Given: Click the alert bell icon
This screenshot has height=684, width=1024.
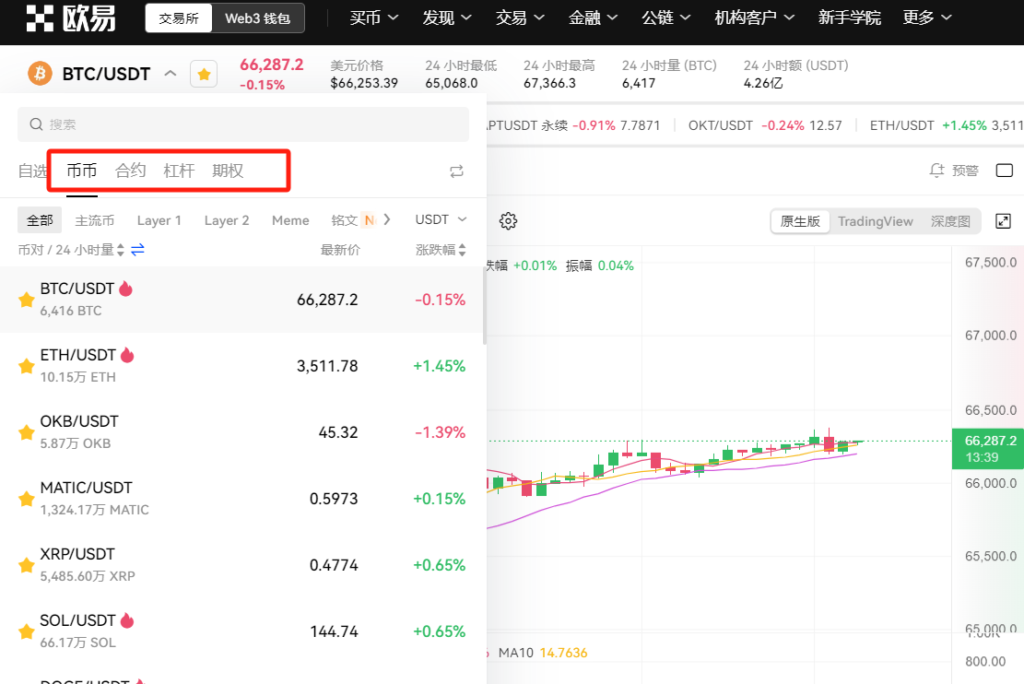Looking at the screenshot, I should pyautogui.click(x=936, y=171).
